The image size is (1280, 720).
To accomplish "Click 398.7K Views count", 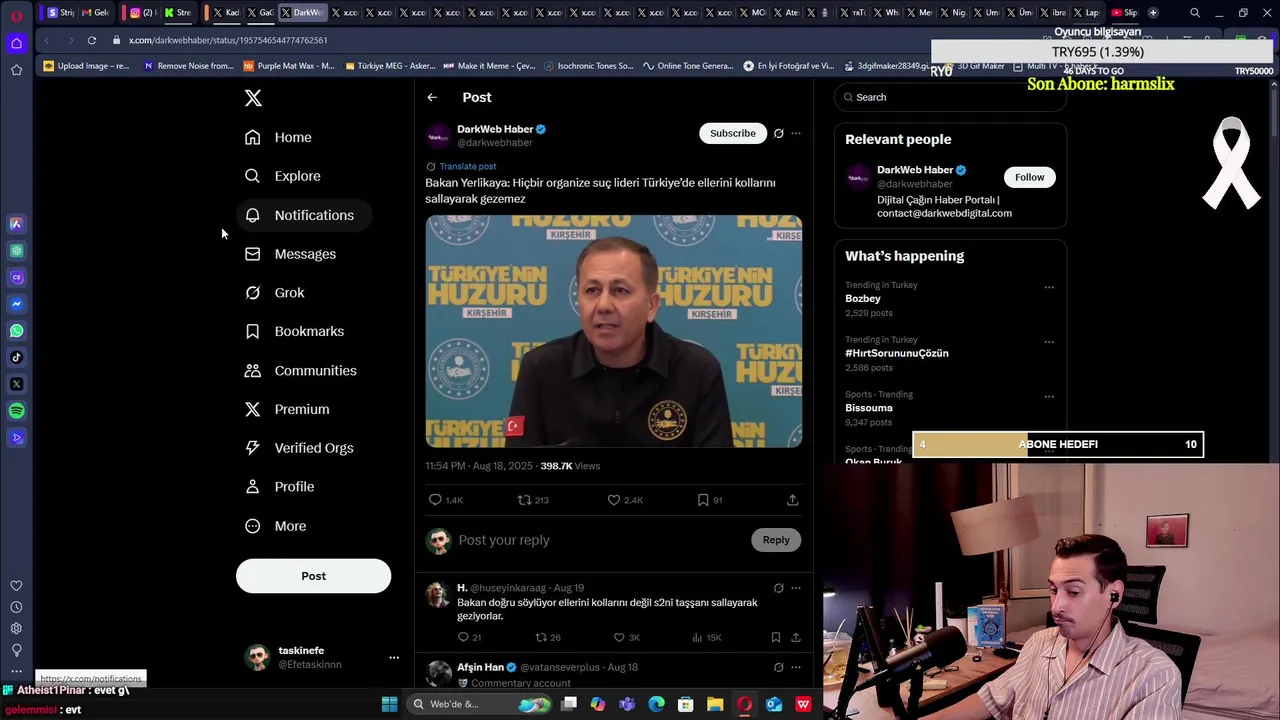I will (x=570, y=466).
